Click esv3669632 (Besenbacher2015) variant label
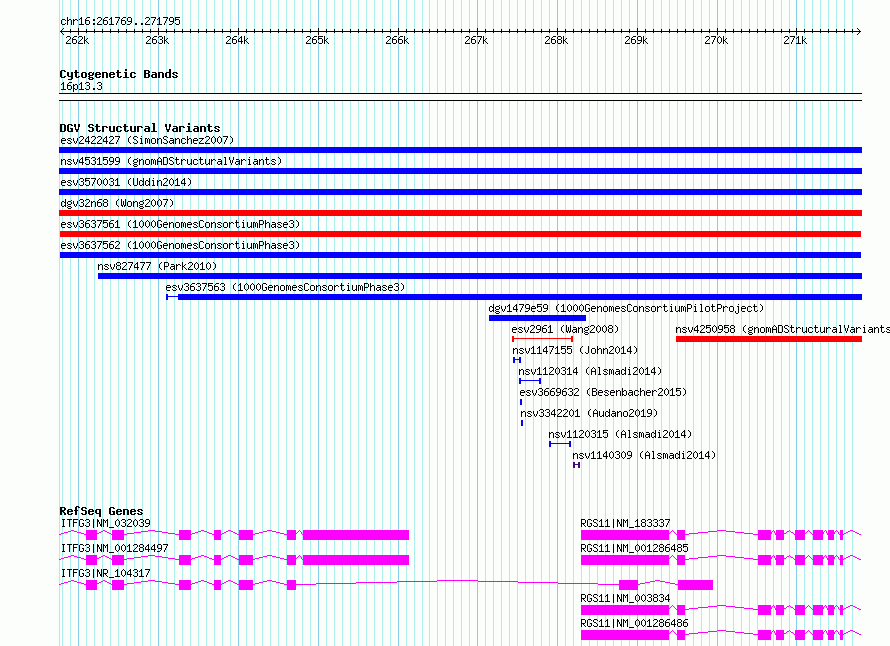This screenshot has width=890, height=646. [603, 392]
